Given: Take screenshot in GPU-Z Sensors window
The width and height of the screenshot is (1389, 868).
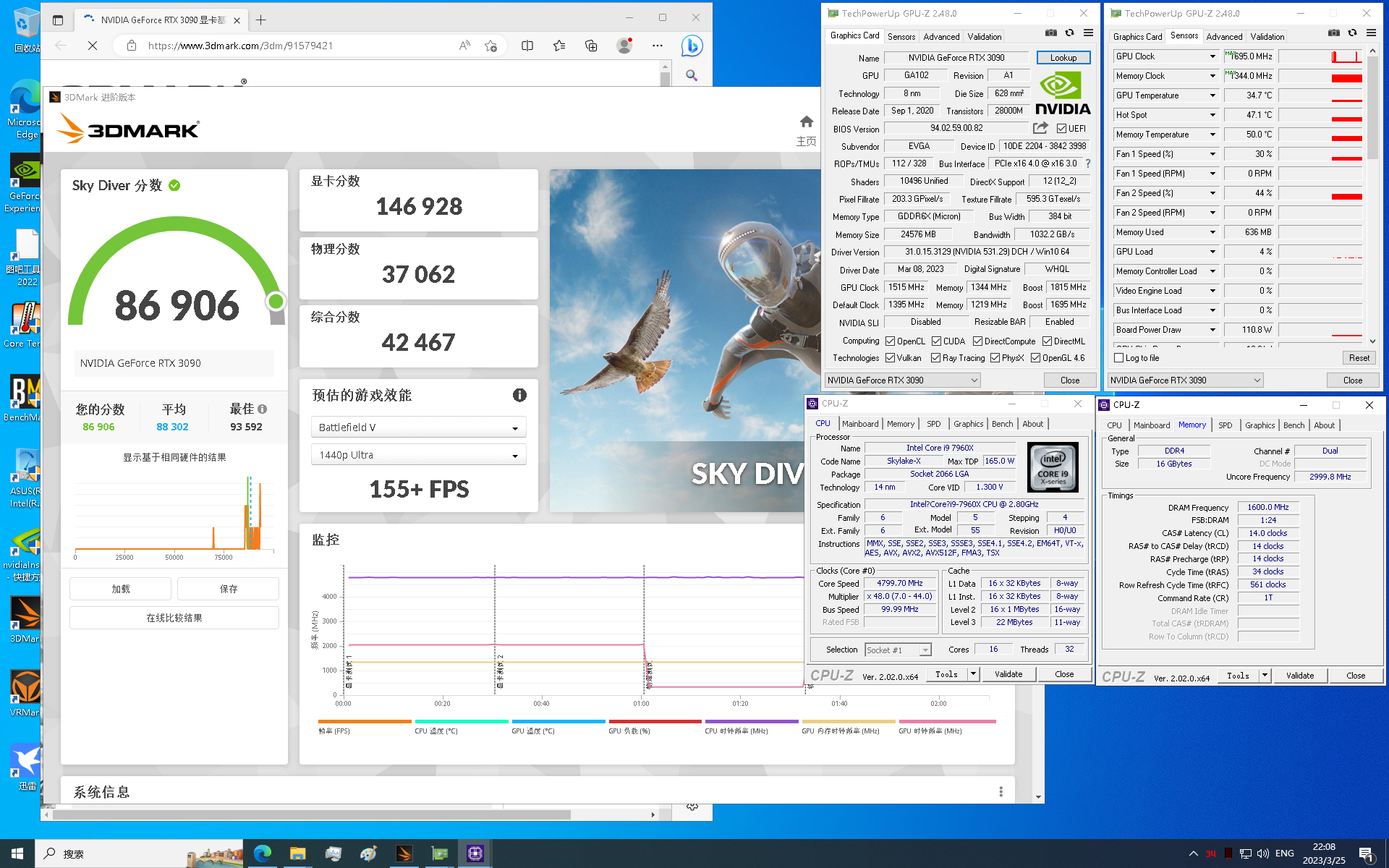Looking at the screenshot, I should 1334,33.
